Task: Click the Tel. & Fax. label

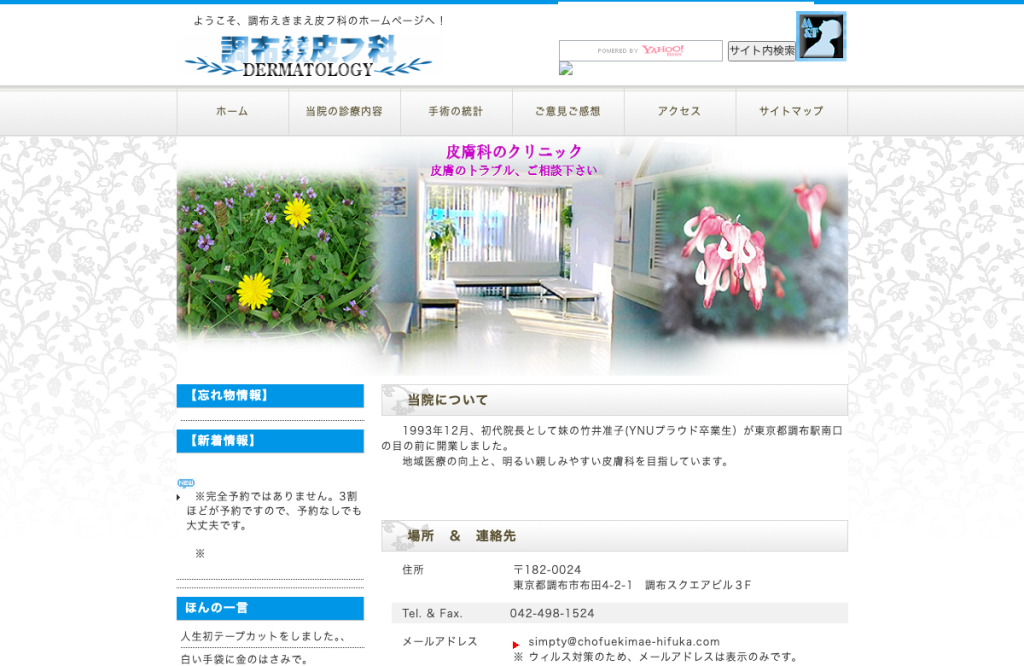Action: [x=432, y=614]
